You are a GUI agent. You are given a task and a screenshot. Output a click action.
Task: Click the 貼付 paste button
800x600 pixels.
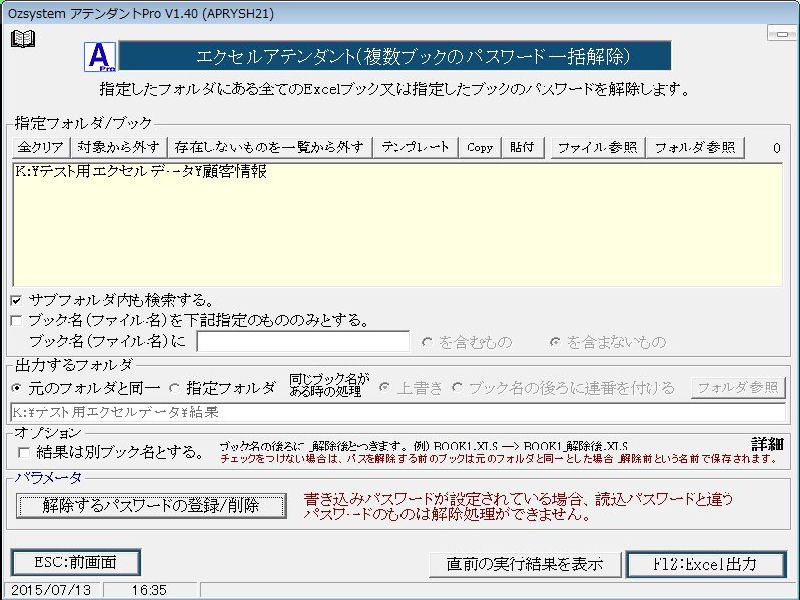[522, 147]
